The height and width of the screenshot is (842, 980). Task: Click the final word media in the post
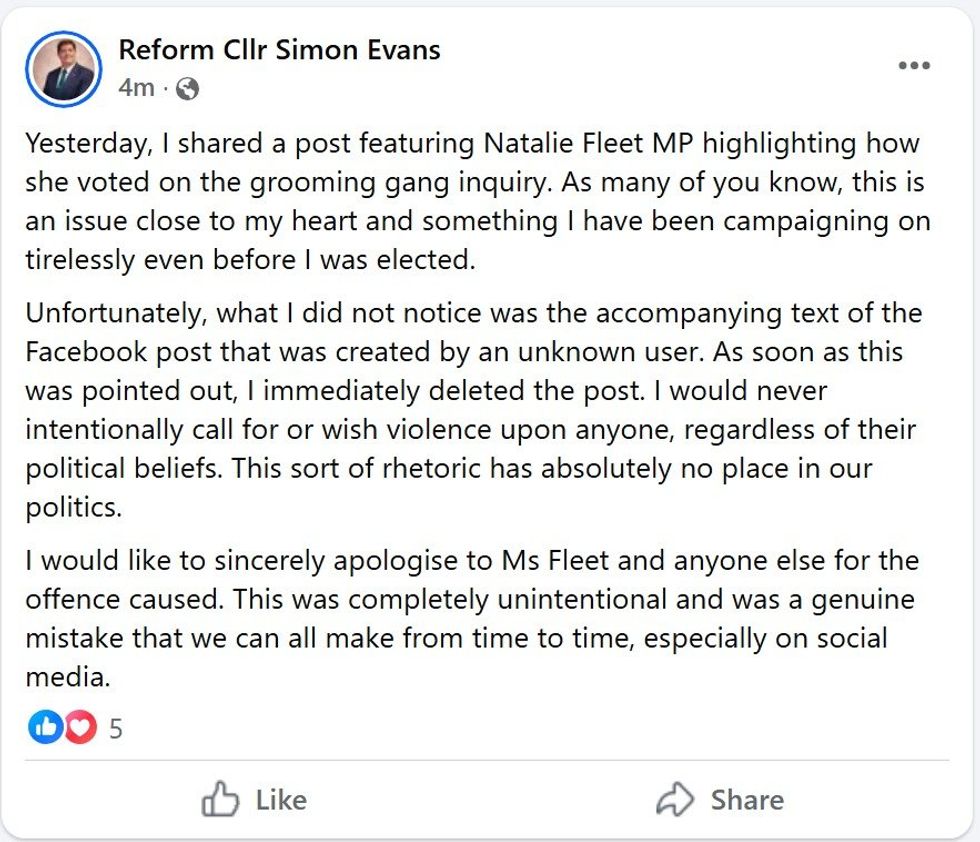pos(65,677)
